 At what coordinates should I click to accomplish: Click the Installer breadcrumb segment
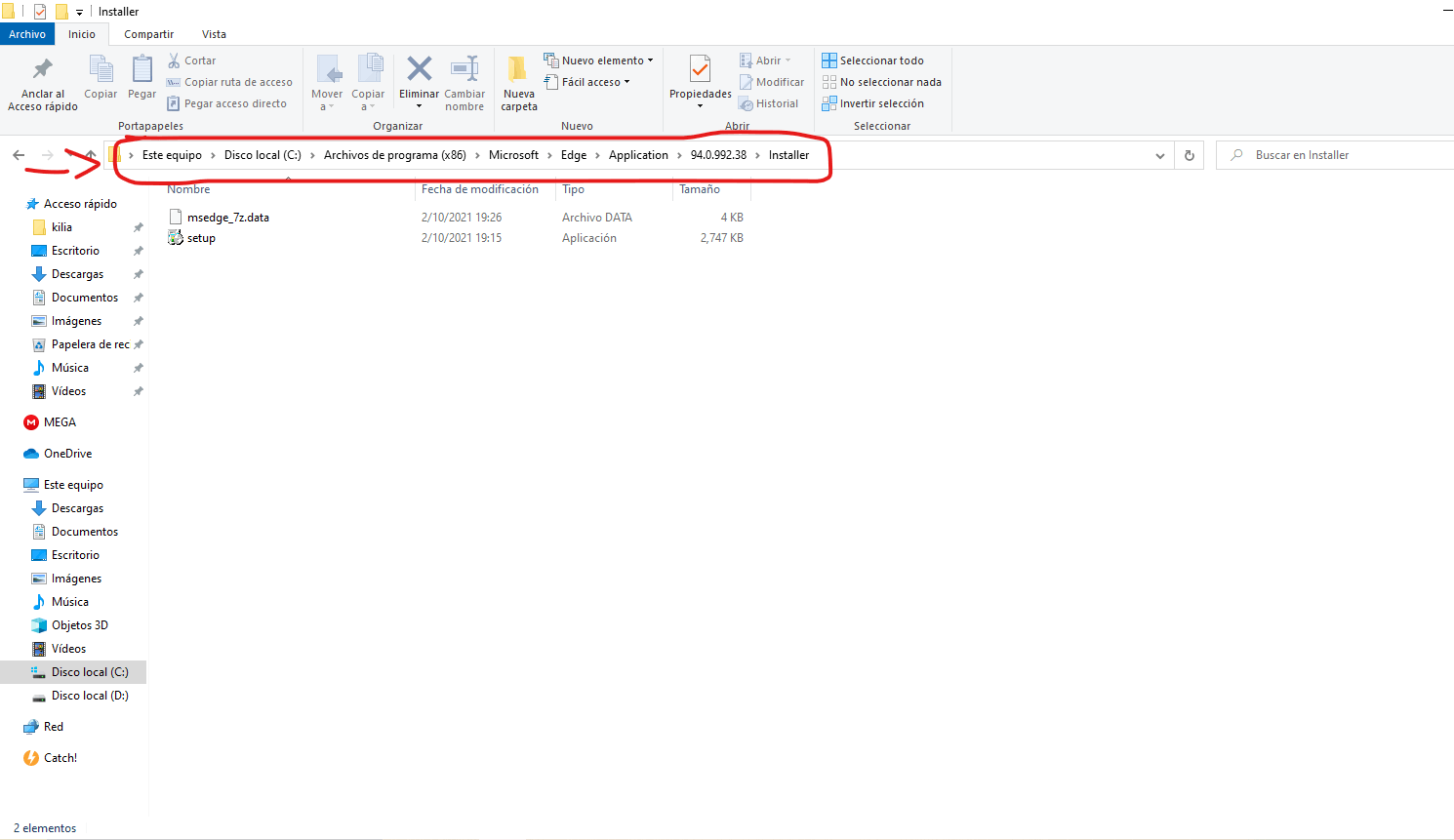pyautogui.click(x=788, y=155)
